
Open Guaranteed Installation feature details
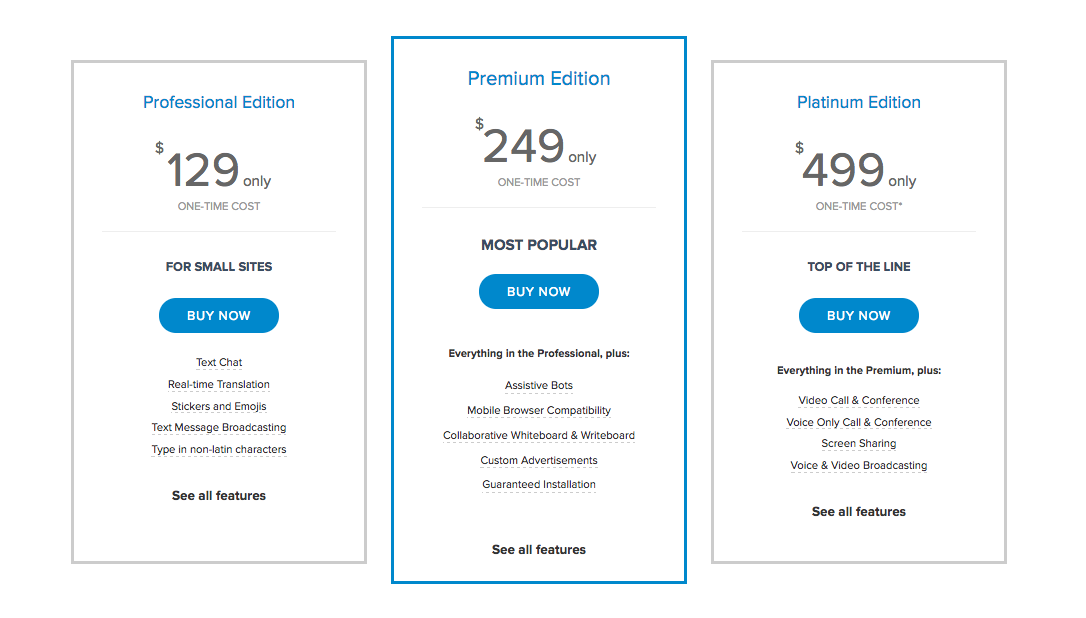tap(539, 484)
